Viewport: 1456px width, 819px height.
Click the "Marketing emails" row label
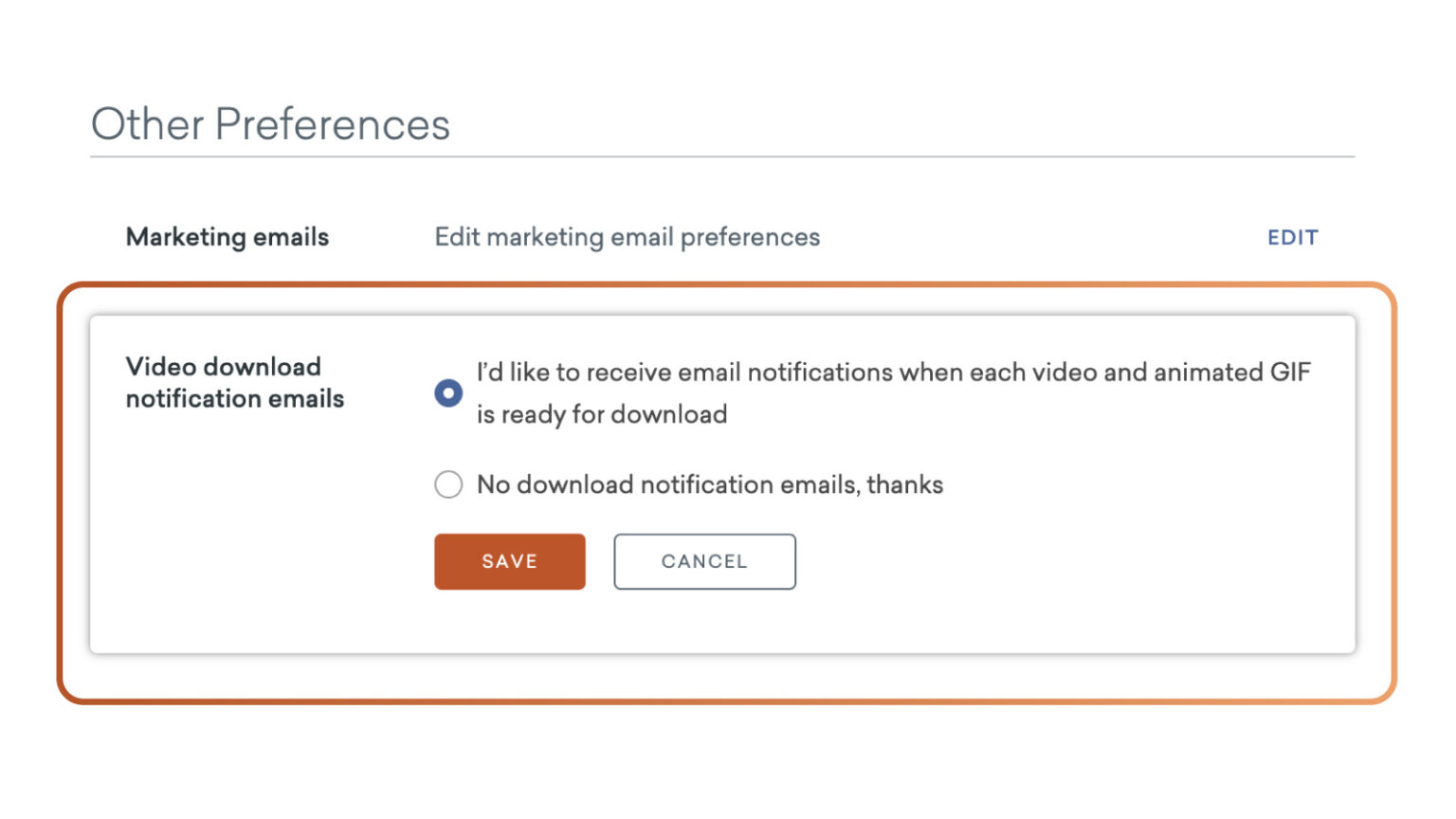click(x=227, y=237)
